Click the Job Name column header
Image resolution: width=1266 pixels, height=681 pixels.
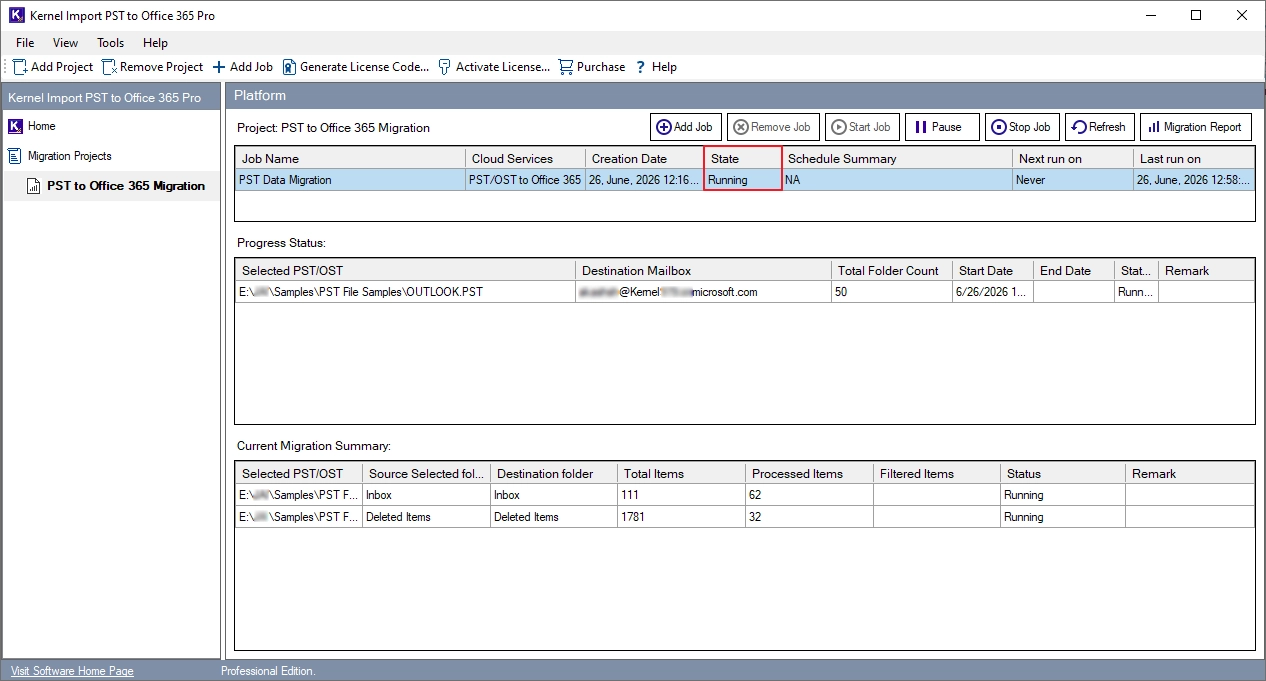pos(350,159)
